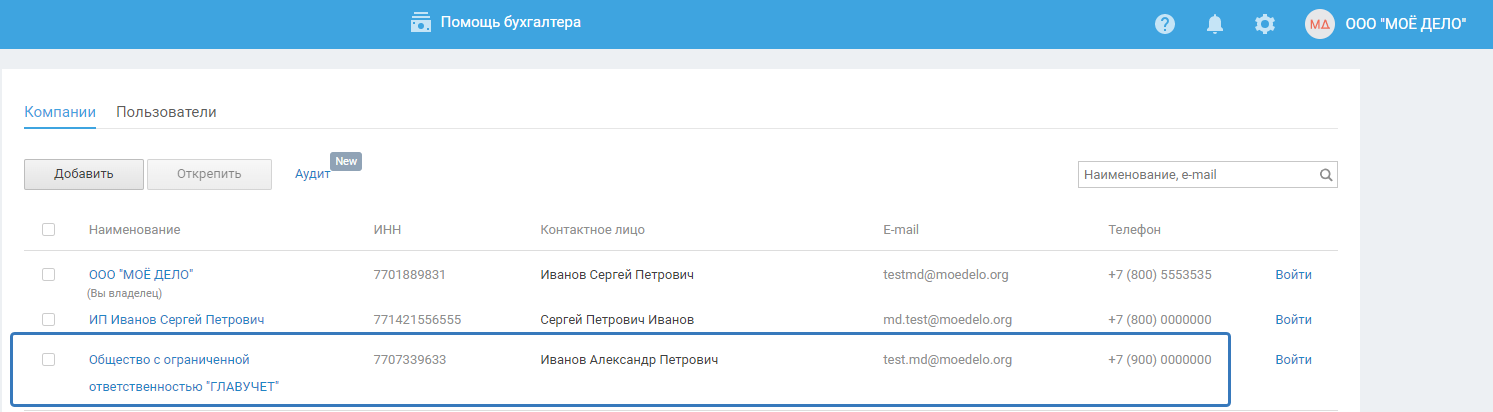Screen dimensions: 1493x412
Task: Click Помощь бухгалтера header link
Action: coord(510,22)
